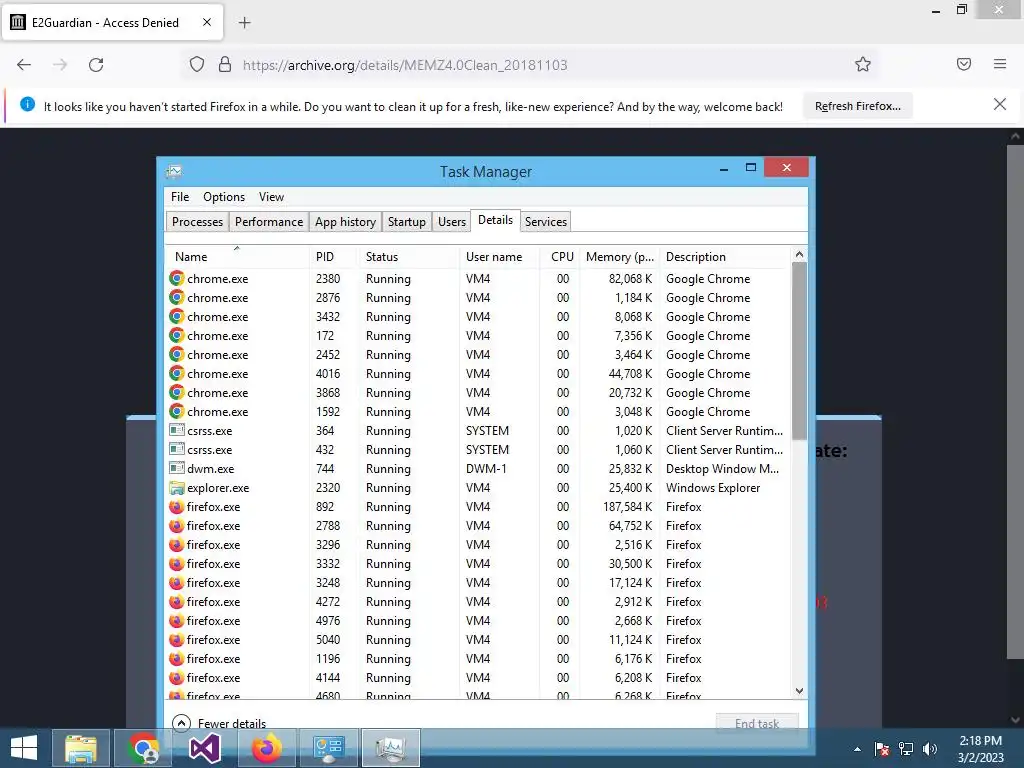Select chrome.exe icon with PID 2380
This screenshot has width=1024, height=768.
pyautogui.click(x=176, y=278)
